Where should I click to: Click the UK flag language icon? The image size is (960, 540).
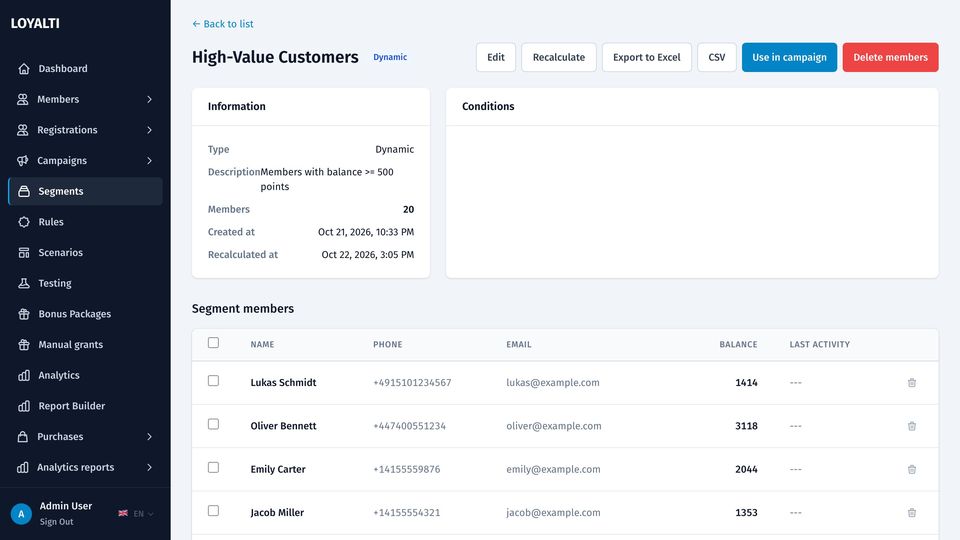(123, 513)
